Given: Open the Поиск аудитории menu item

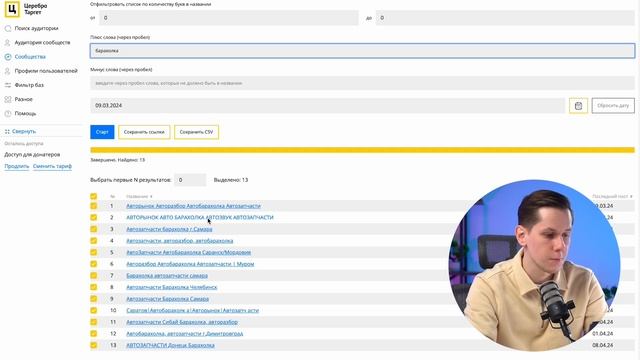Looking at the screenshot, I should click(36, 29).
